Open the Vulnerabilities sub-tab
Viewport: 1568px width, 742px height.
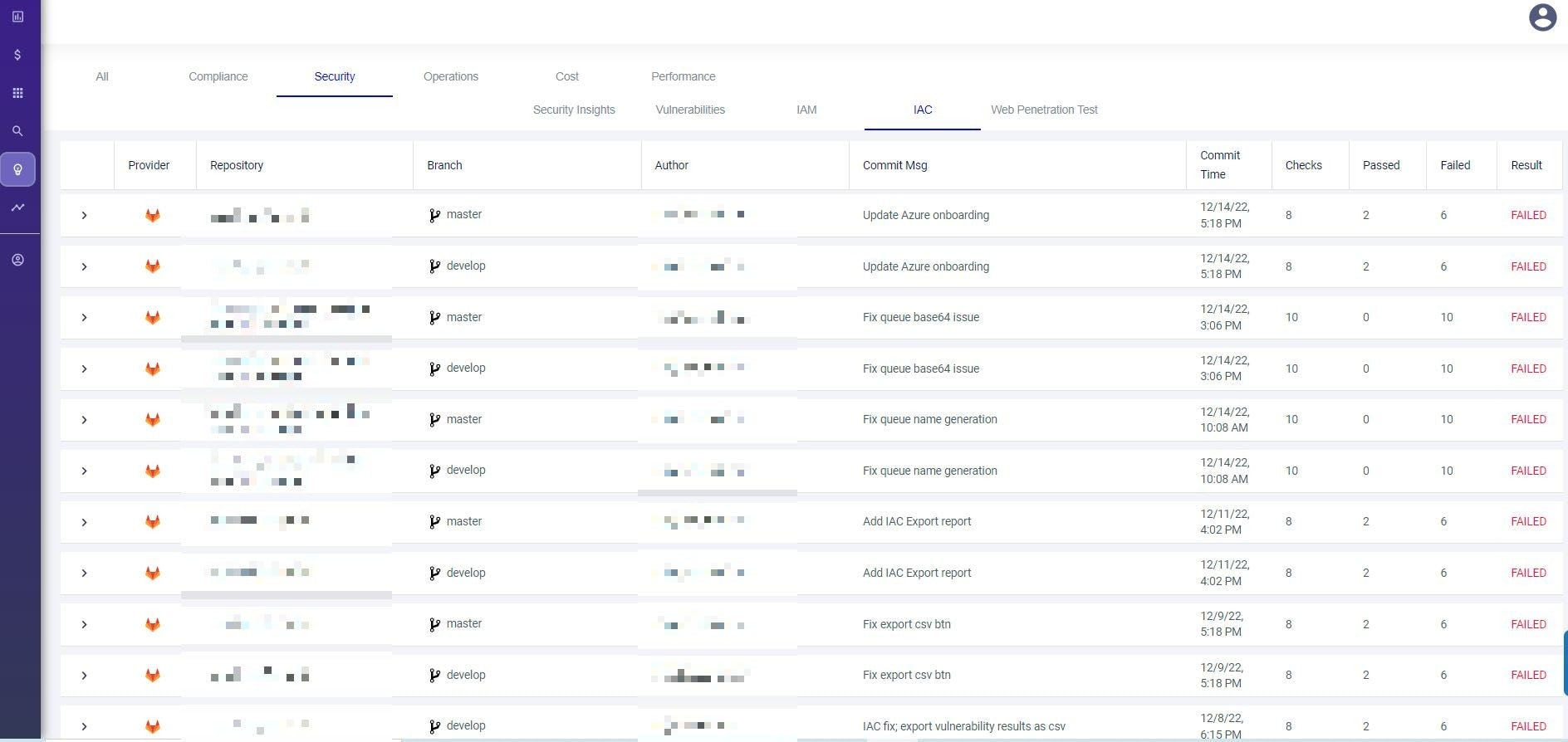690,110
